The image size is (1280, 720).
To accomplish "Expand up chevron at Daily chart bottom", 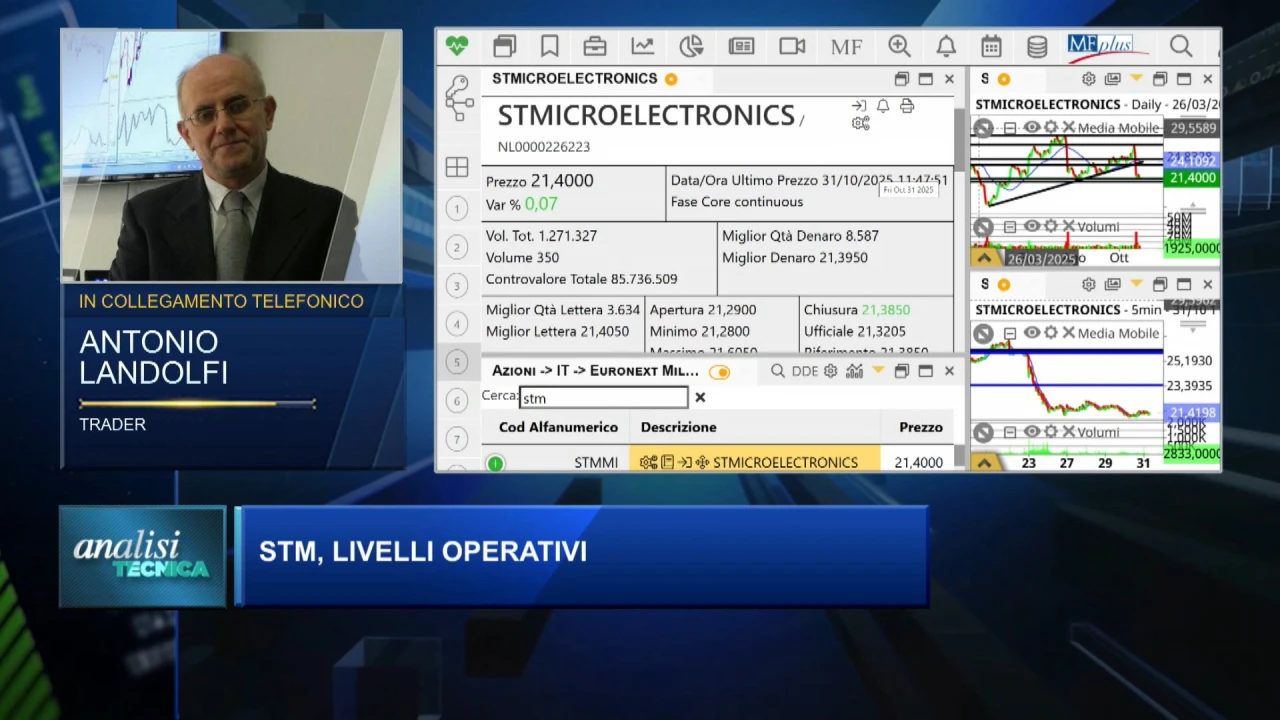I will [x=985, y=257].
